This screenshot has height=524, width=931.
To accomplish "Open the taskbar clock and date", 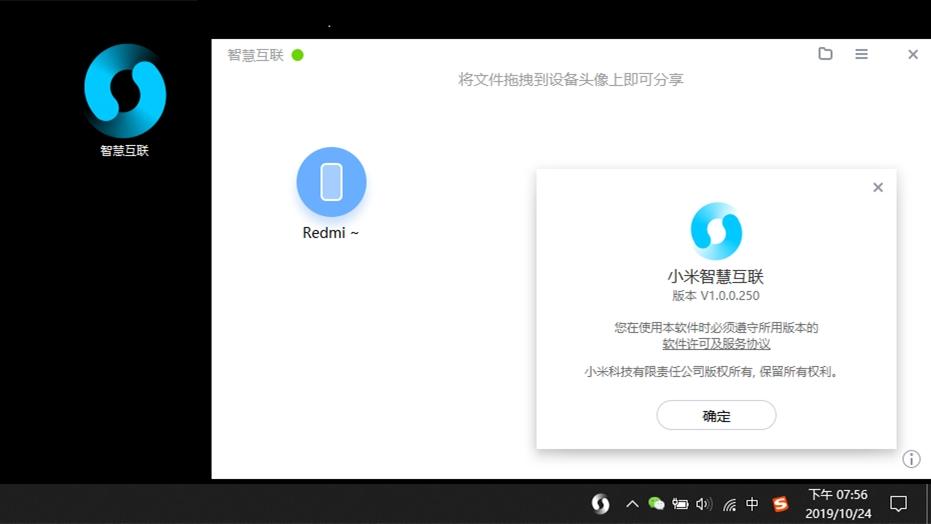I will click(x=837, y=504).
